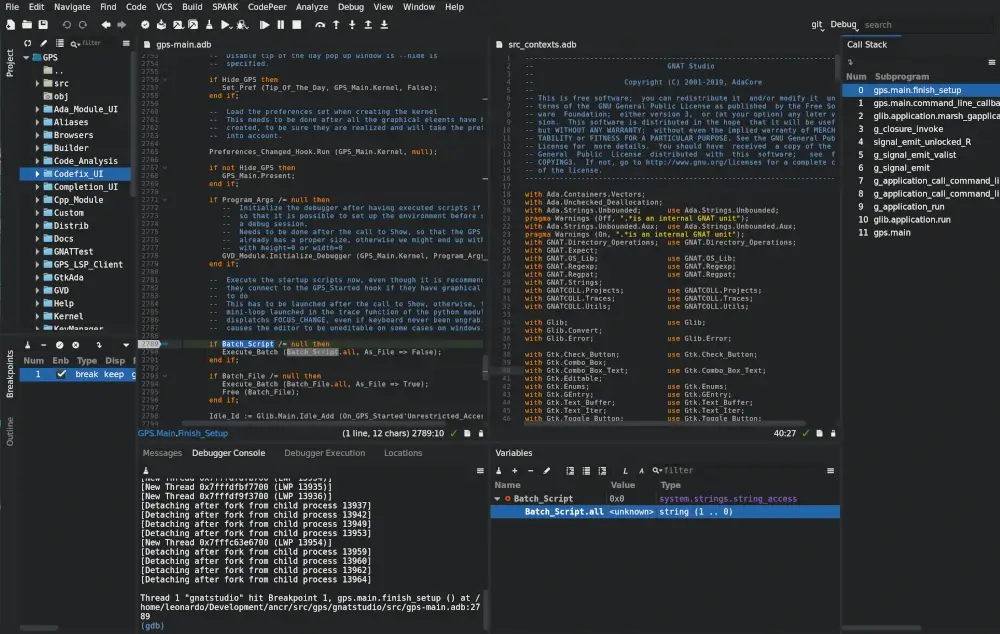This screenshot has height=634, width=1000.
Task: Start debugging with the bug icon
Action: tap(242, 25)
